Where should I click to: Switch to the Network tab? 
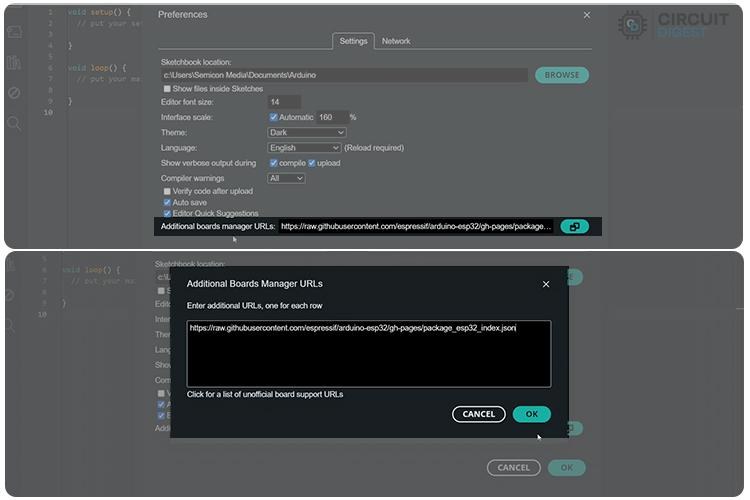coord(396,41)
